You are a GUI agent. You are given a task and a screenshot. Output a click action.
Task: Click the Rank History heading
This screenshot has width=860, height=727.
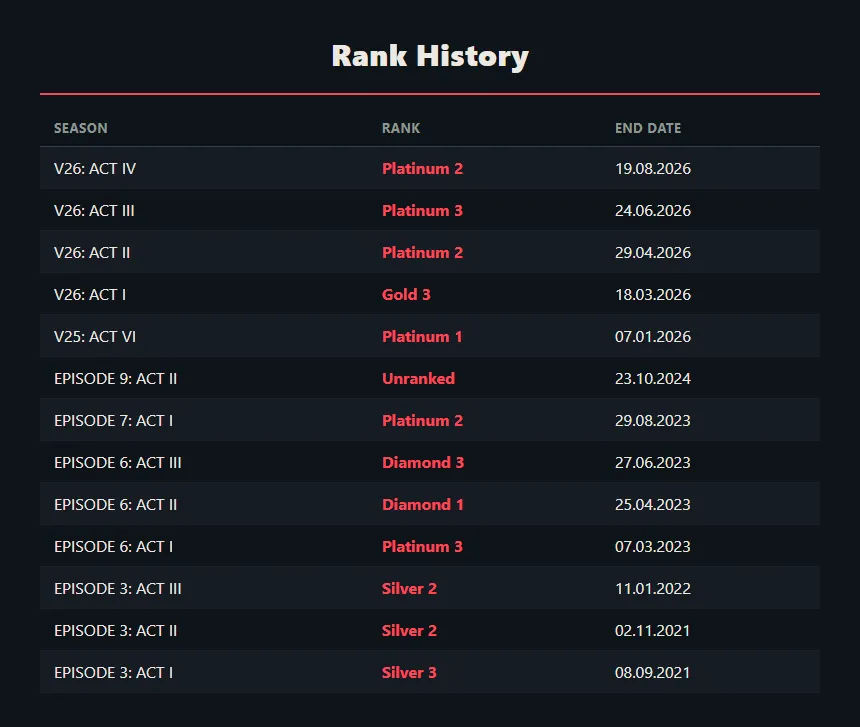[x=430, y=56]
